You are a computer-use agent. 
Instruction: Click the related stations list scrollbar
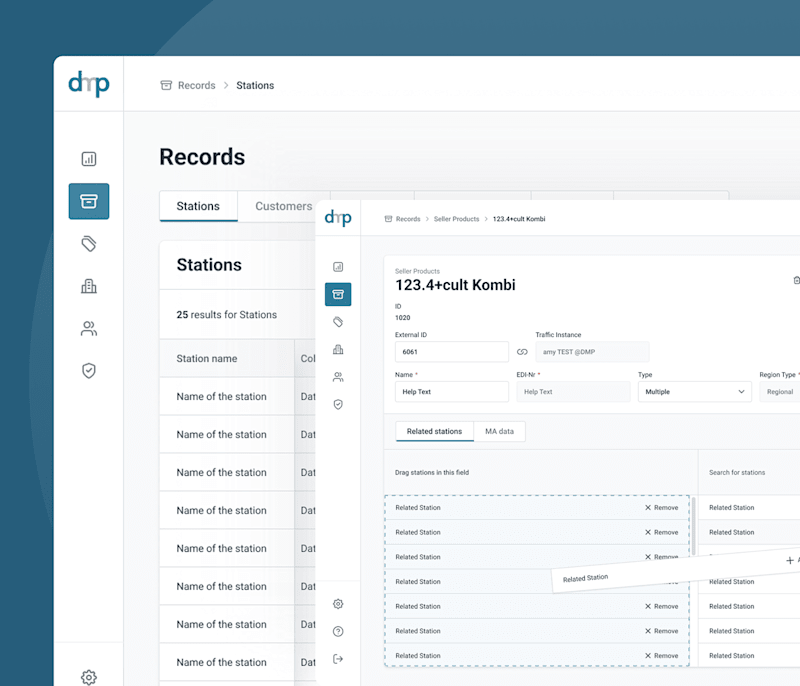pyautogui.click(x=693, y=526)
